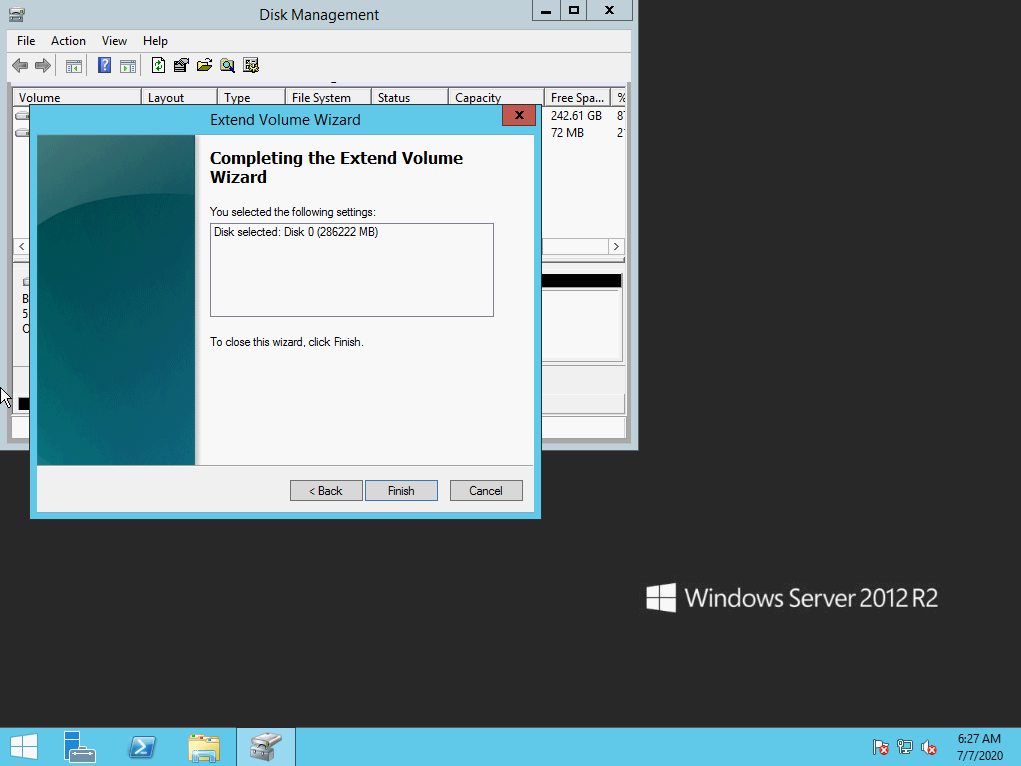The width and height of the screenshot is (1021, 766).
Task: Click the taskbar clock showing 6:27 AM
Action: point(979,747)
